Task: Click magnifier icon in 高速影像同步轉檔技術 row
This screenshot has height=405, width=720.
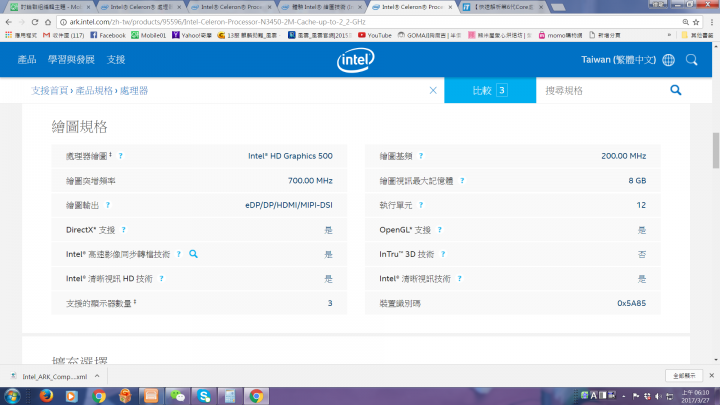Action: click(x=193, y=254)
